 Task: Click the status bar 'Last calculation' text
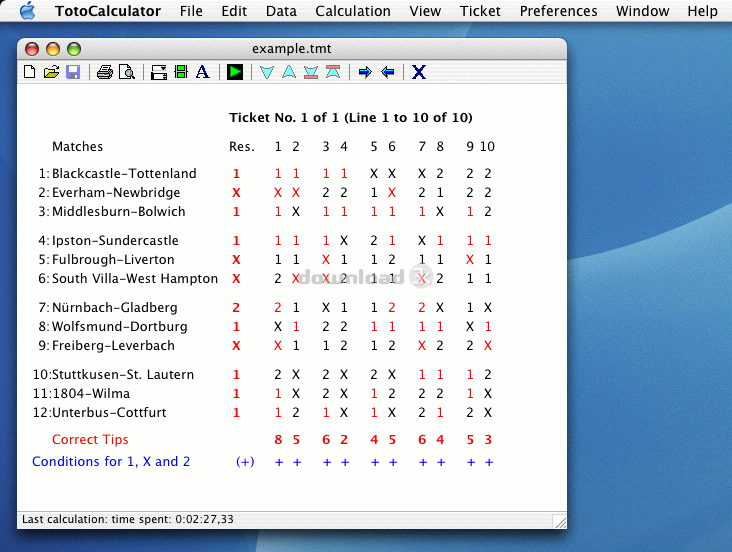point(127,519)
